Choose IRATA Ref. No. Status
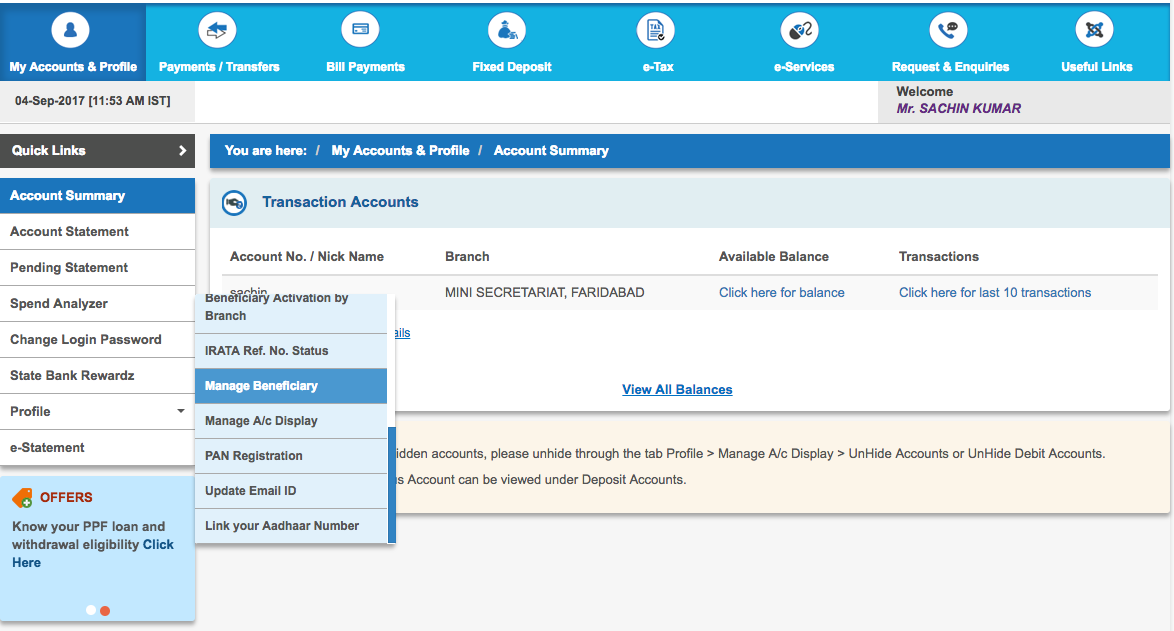The height and width of the screenshot is (631, 1174). (x=291, y=351)
